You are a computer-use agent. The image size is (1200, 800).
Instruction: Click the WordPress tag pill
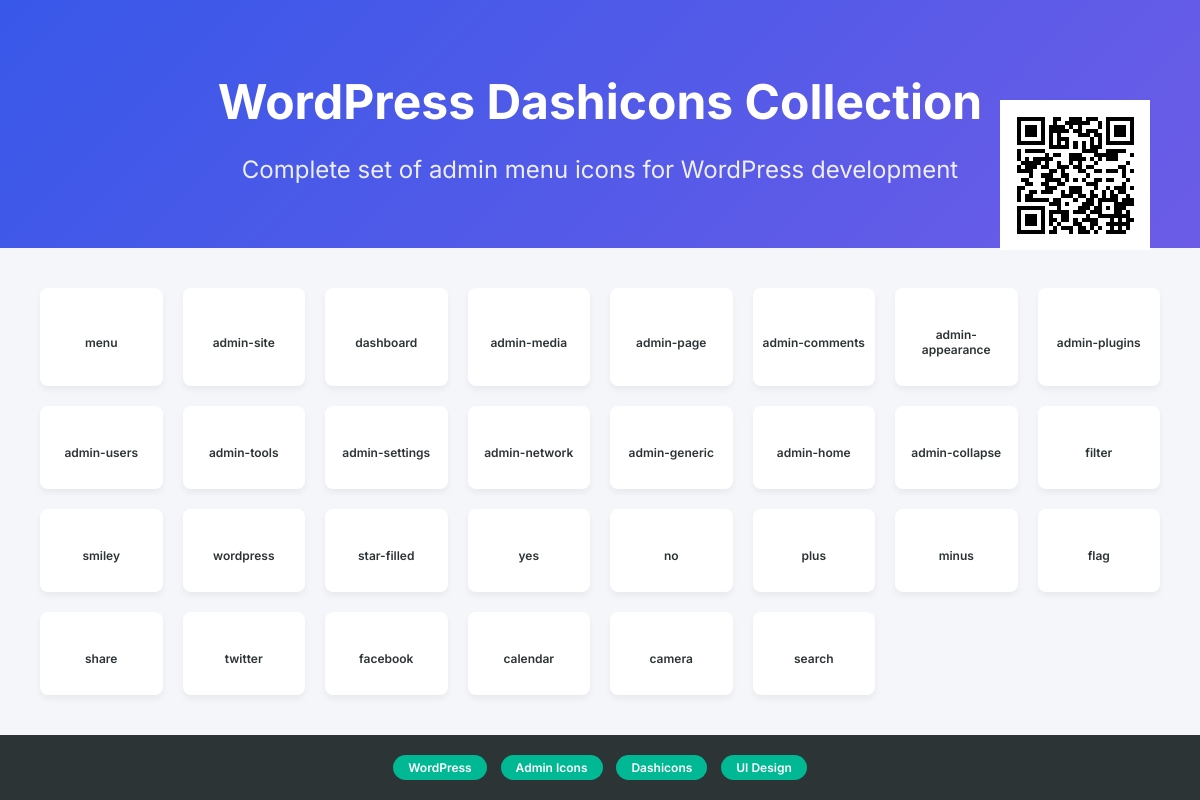click(x=440, y=768)
